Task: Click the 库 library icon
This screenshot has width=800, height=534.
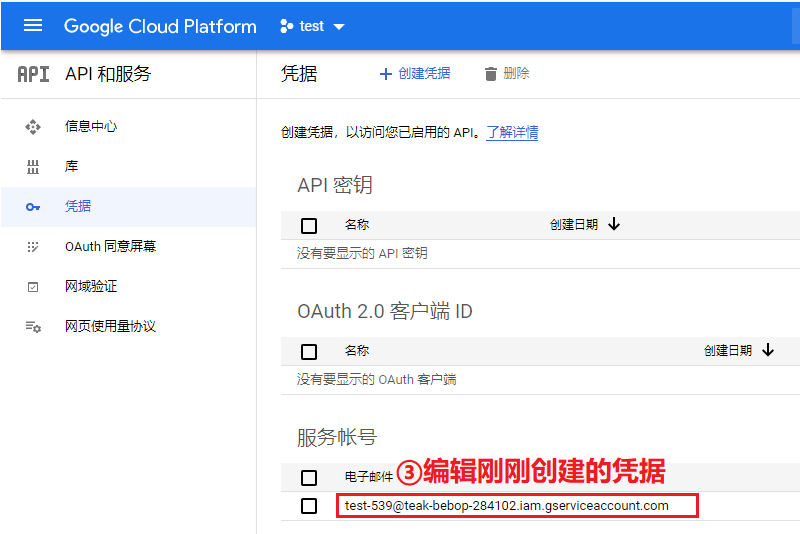Action: click(x=33, y=167)
